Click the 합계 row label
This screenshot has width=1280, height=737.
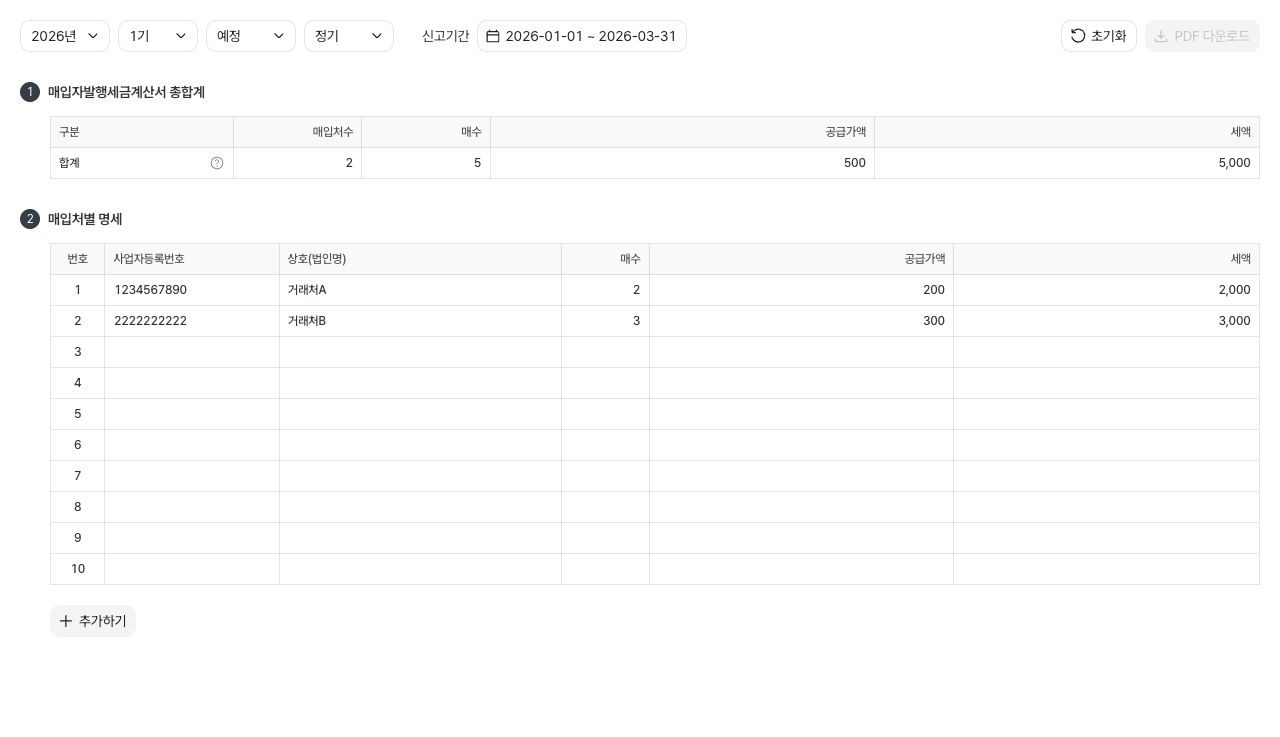click(69, 163)
